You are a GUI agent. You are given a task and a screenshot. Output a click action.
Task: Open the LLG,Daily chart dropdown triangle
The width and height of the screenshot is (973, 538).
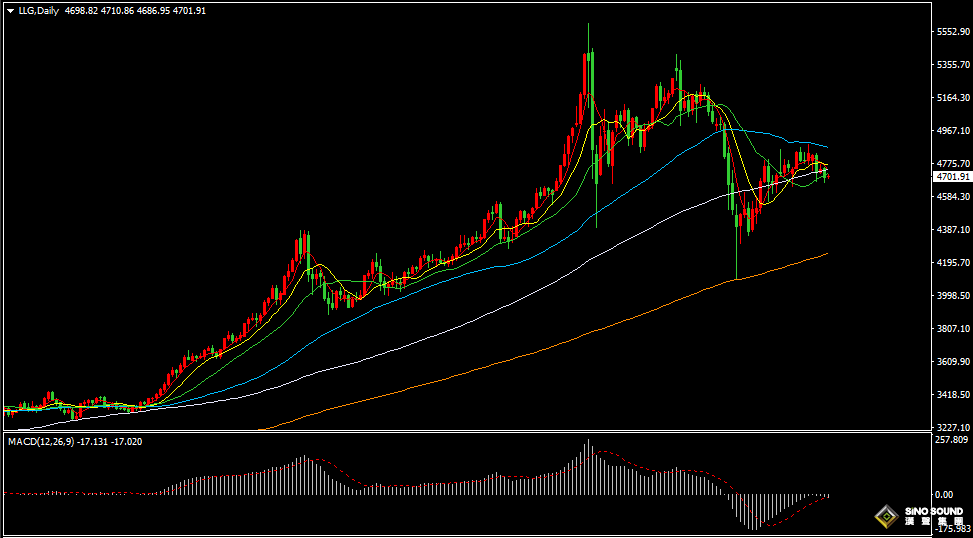10,10
